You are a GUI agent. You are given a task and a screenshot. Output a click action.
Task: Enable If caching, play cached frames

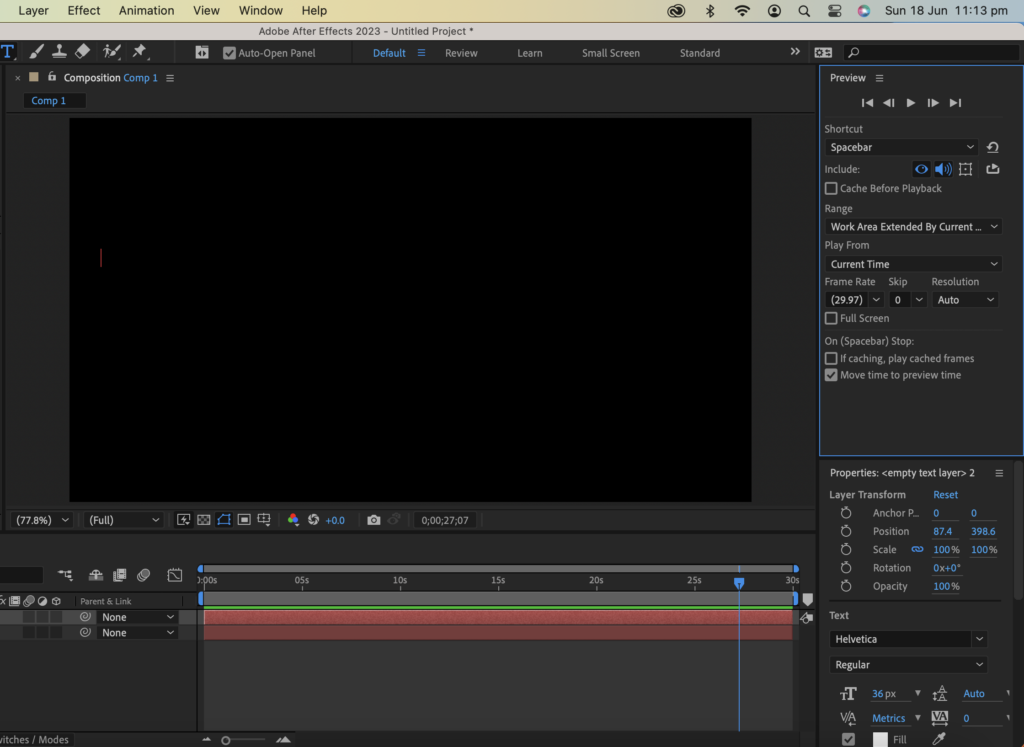click(x=831, y=358)
